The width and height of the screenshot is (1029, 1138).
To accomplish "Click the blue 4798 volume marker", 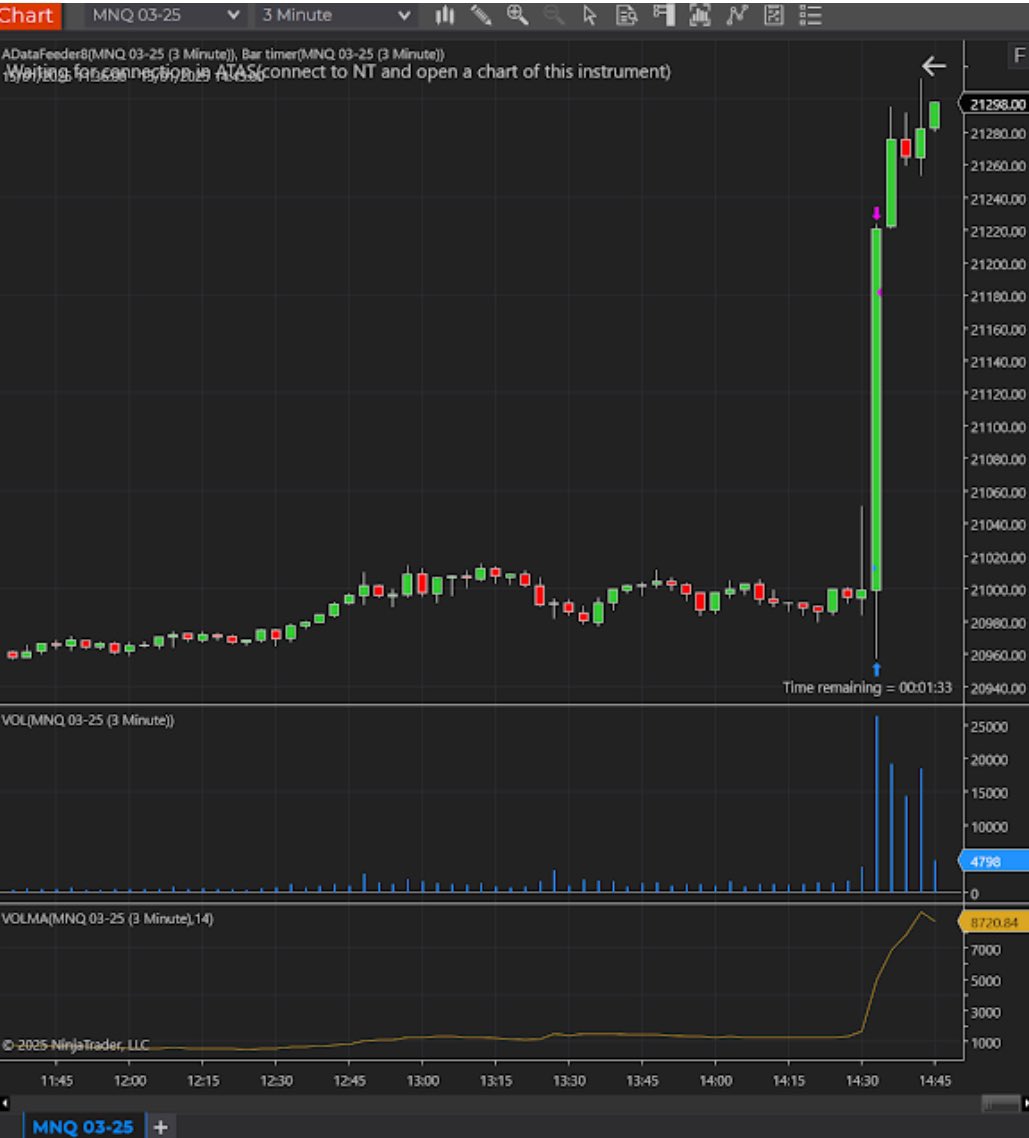I will [x=995, y=861].
